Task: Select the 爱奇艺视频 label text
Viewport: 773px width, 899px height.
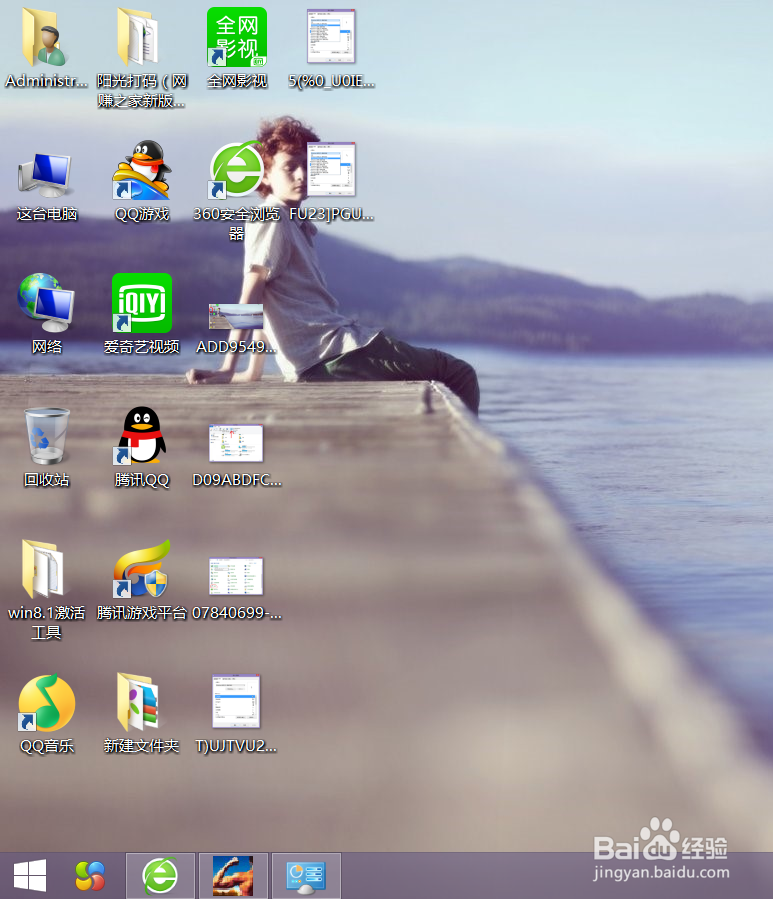Action: 142,347
